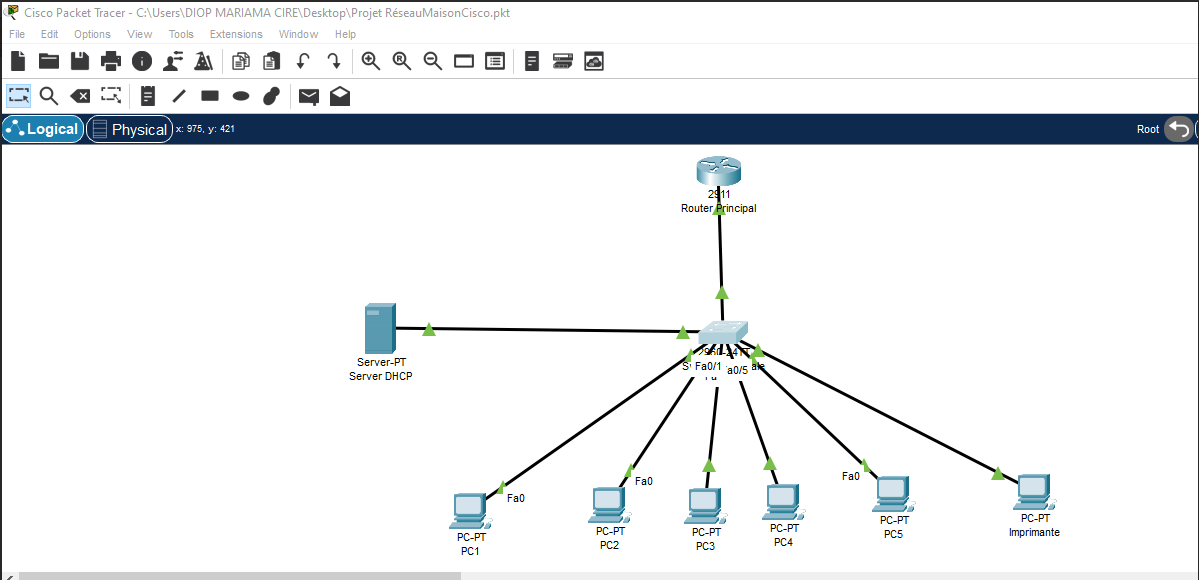Switch to the Physical workspace tab
The height and width of the screenshot is (580, 1199).
point(129,129)
